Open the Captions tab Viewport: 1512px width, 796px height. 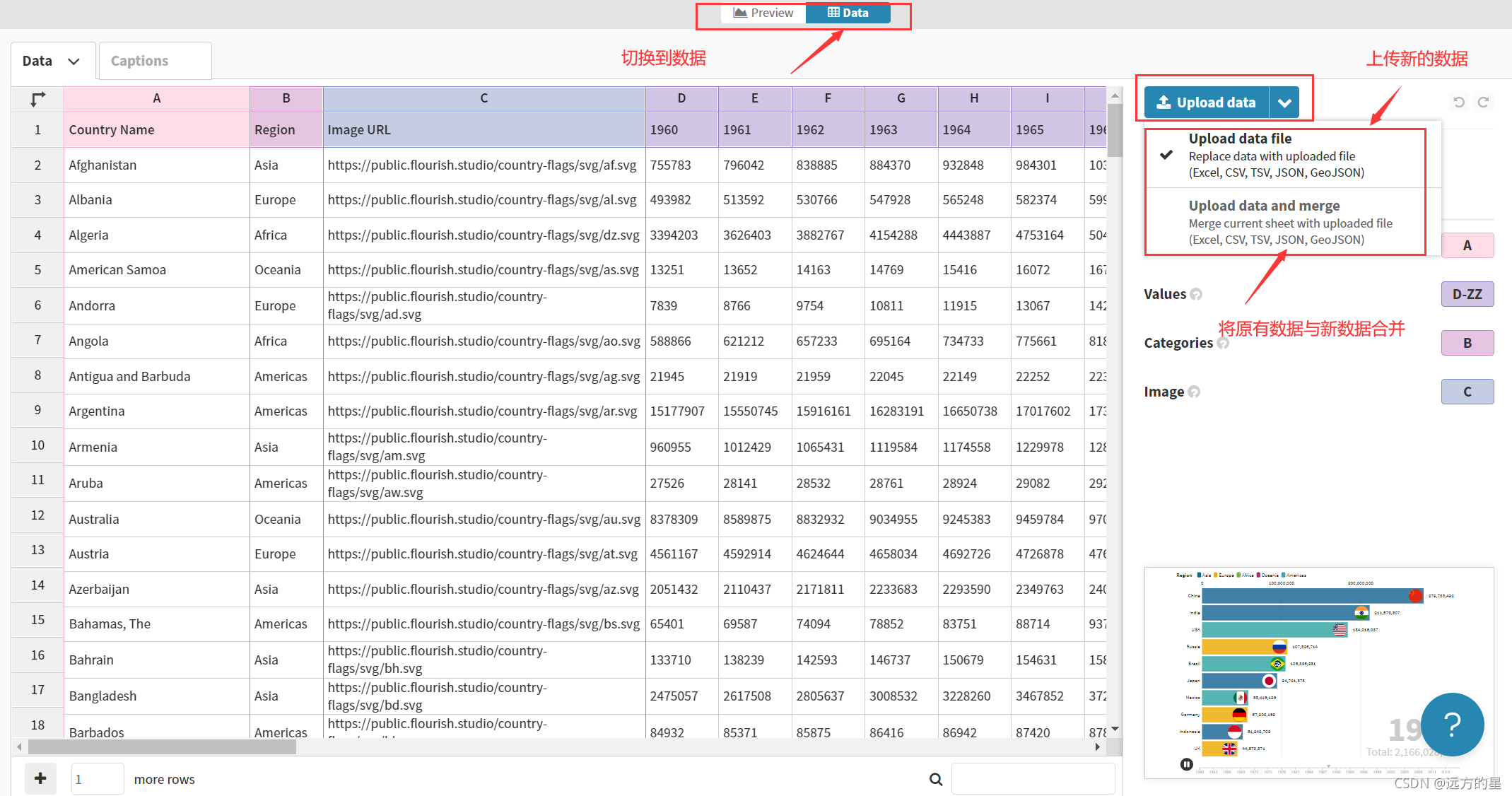(140, 61)
